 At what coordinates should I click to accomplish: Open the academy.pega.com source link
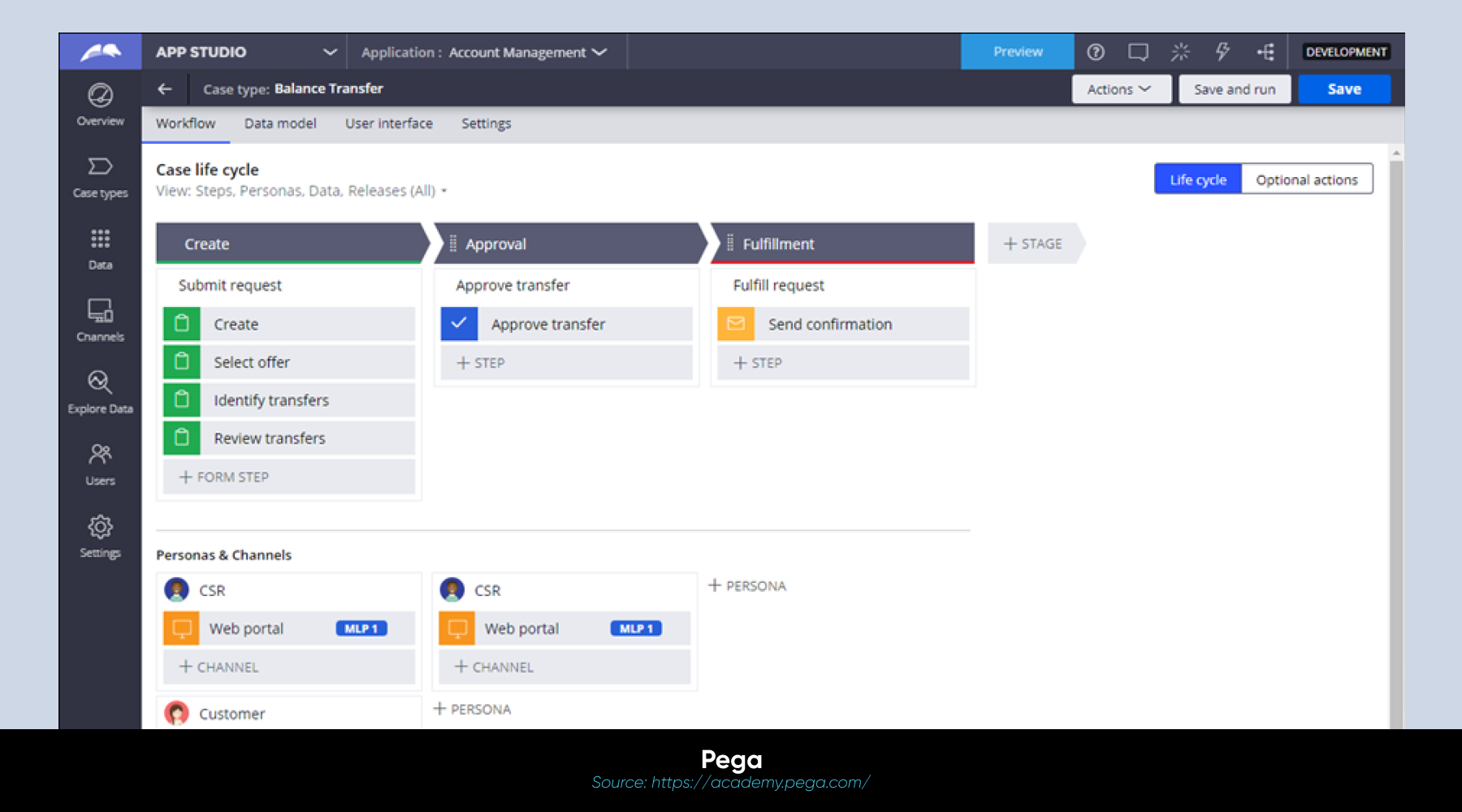pyautogui.click(x=760, y=783)
